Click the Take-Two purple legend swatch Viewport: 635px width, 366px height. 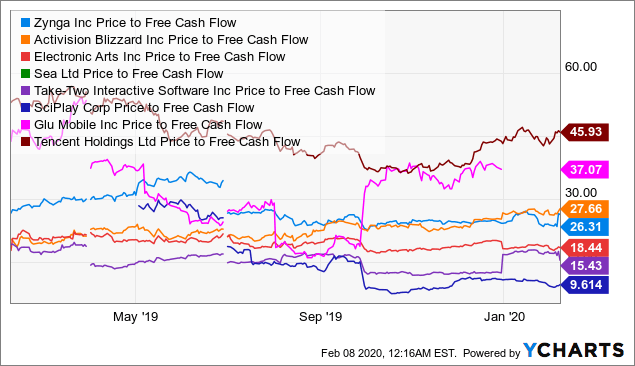(26, 91)
